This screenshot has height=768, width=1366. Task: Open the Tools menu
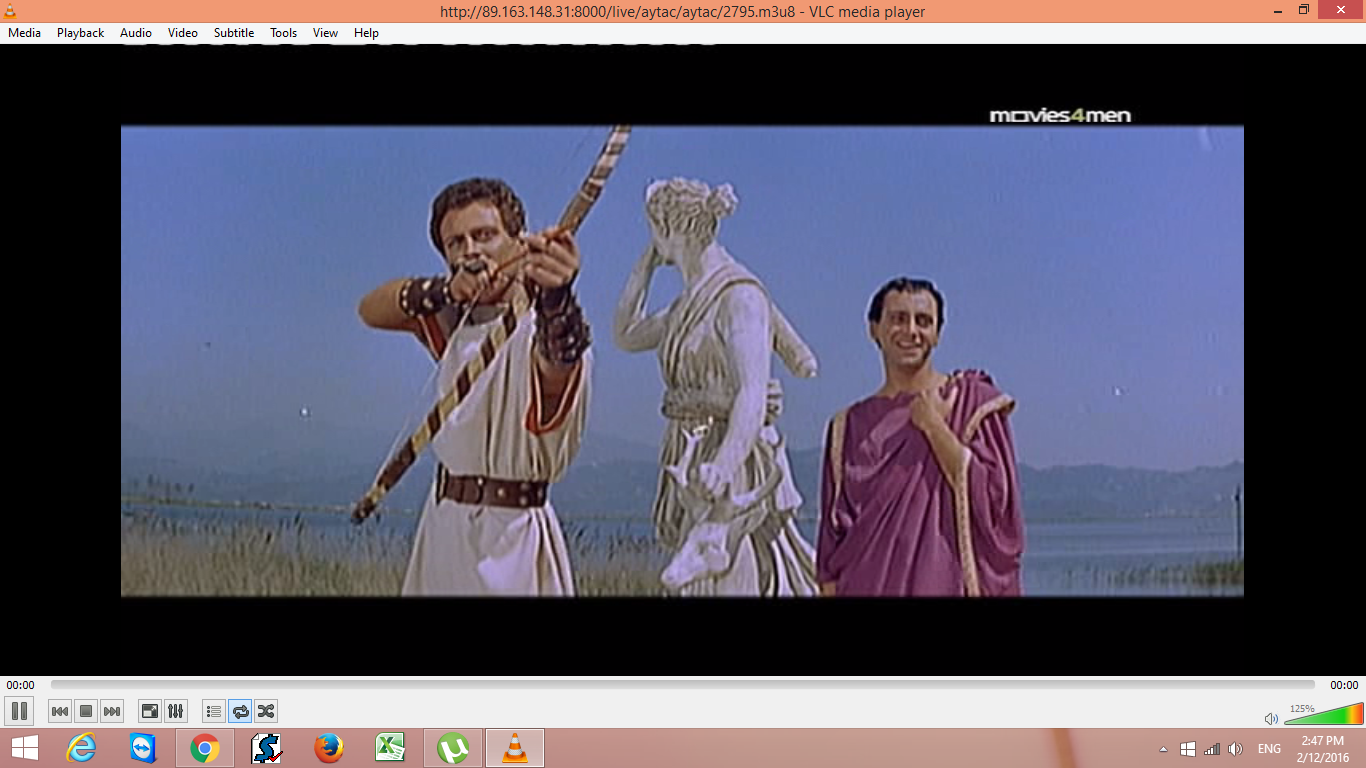[x=283, y=33]
